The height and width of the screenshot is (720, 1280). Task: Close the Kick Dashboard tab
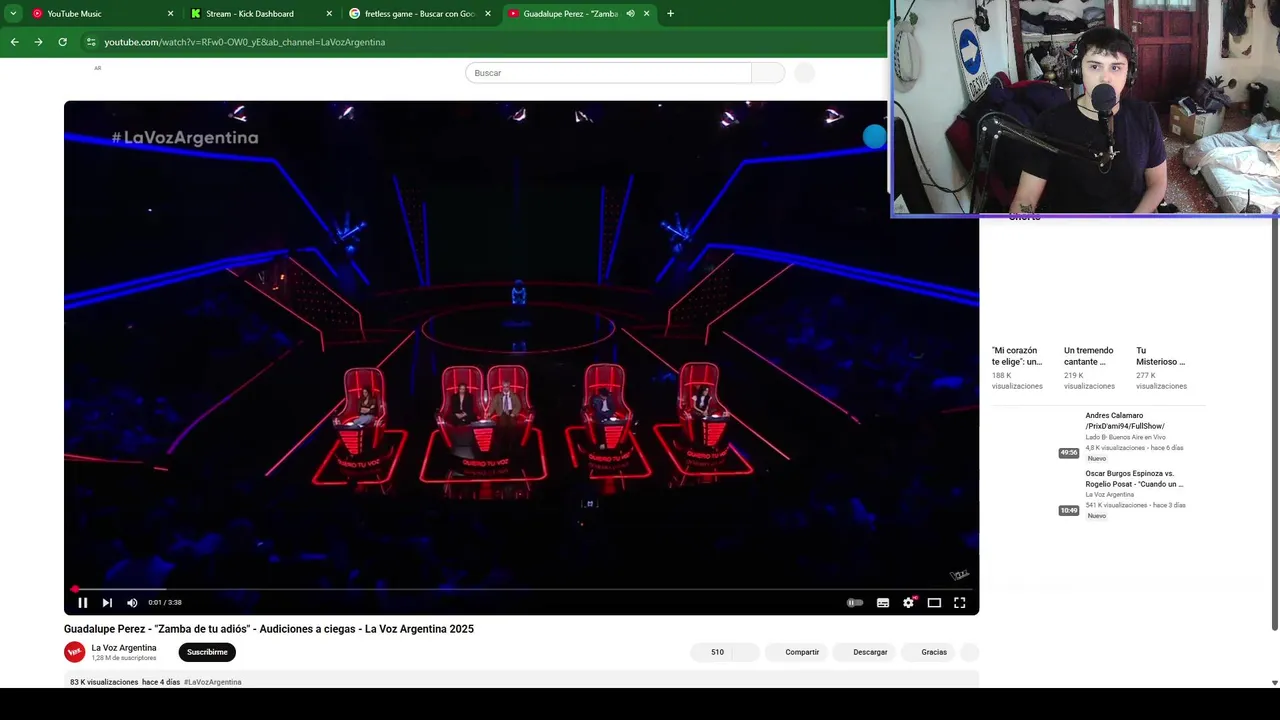329,14
